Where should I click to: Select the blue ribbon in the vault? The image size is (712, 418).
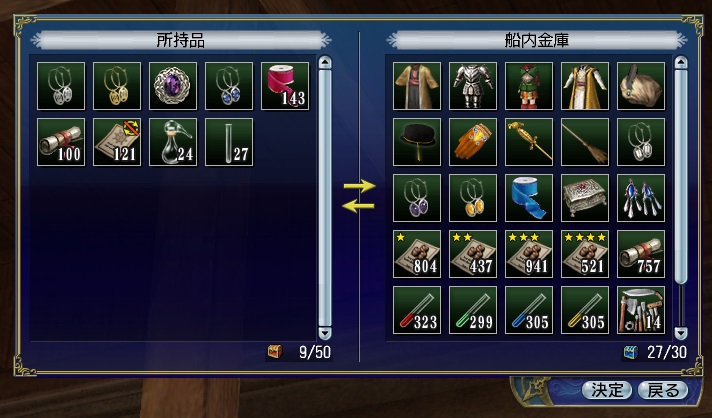tap(529, 198)
